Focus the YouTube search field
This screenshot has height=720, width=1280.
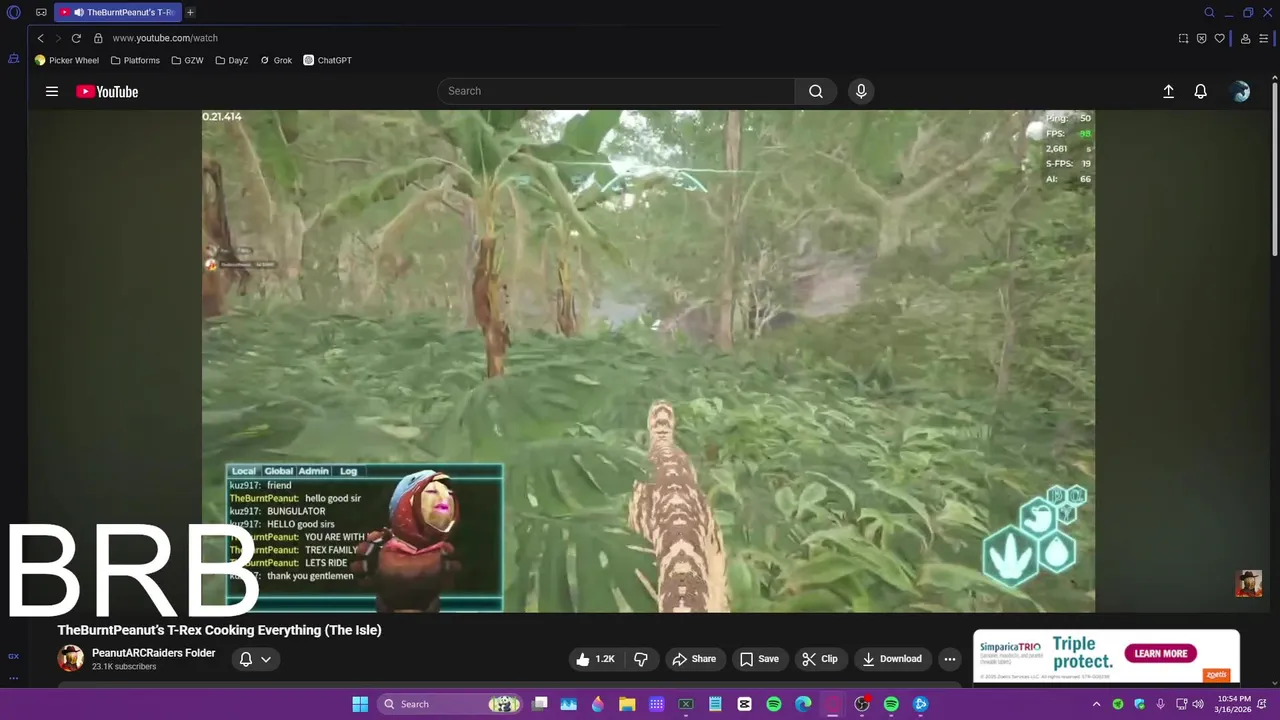click(616, 91)
